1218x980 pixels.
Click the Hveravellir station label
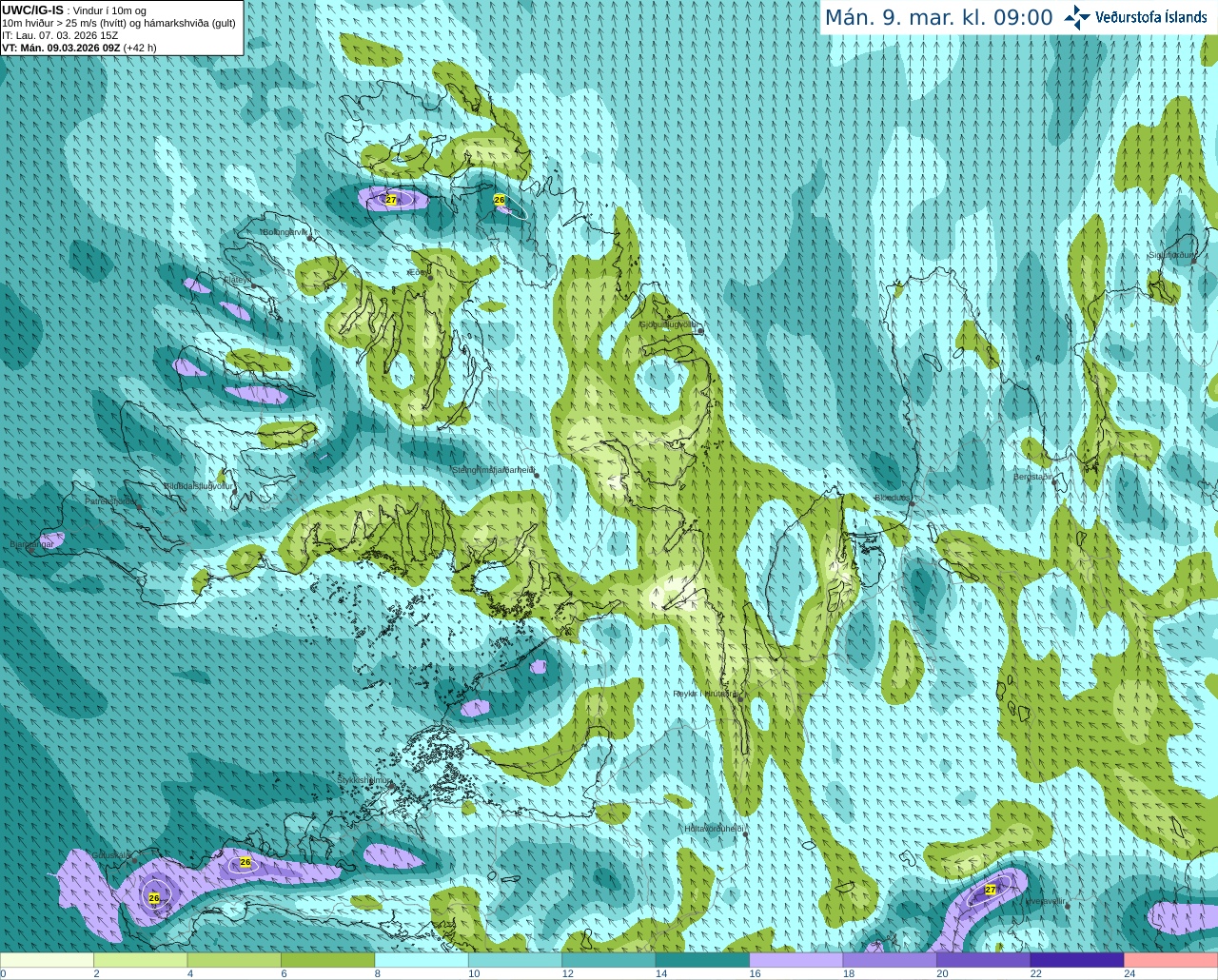(x=1046, y=901)
